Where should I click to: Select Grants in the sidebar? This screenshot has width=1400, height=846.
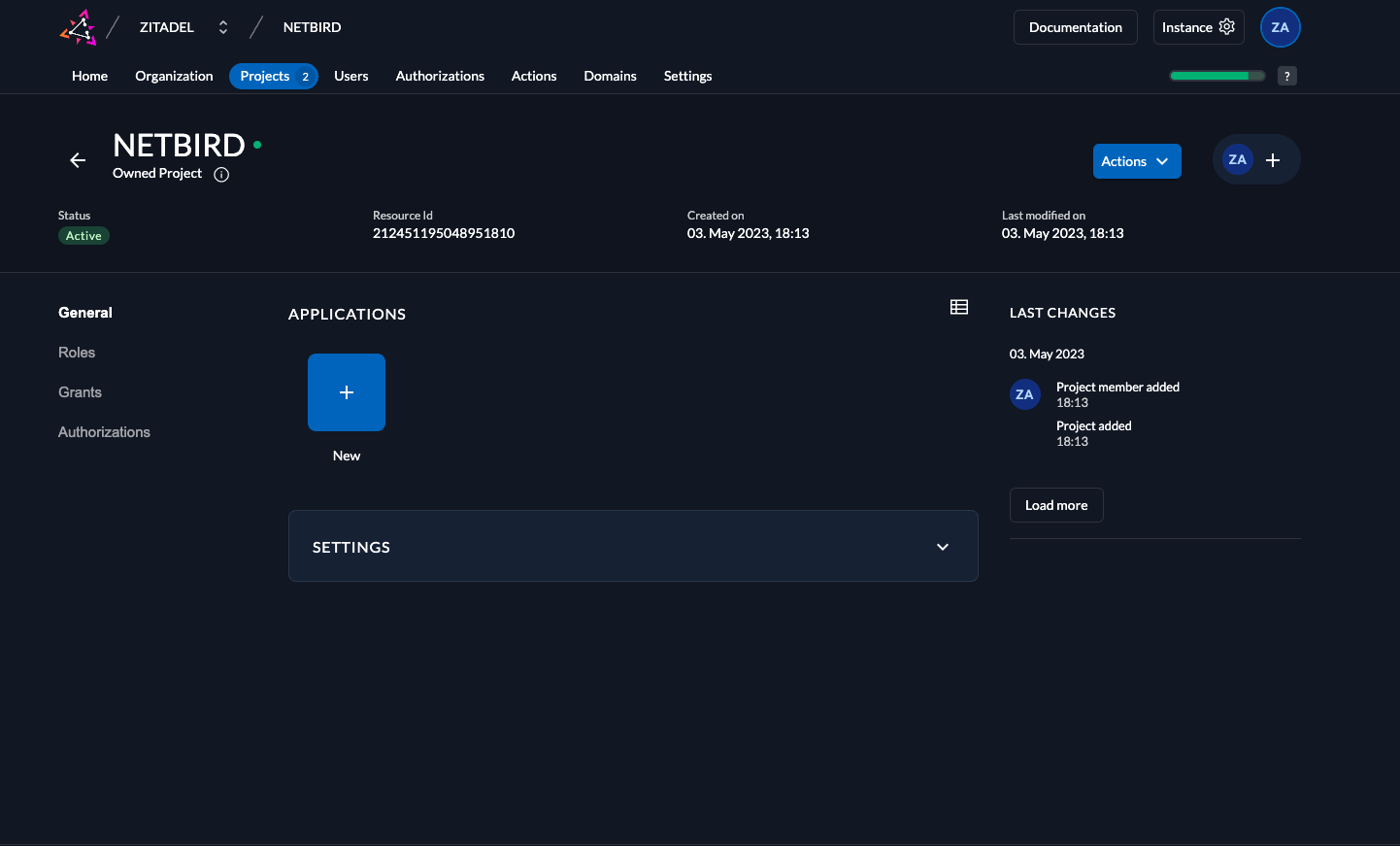[80, 391]
